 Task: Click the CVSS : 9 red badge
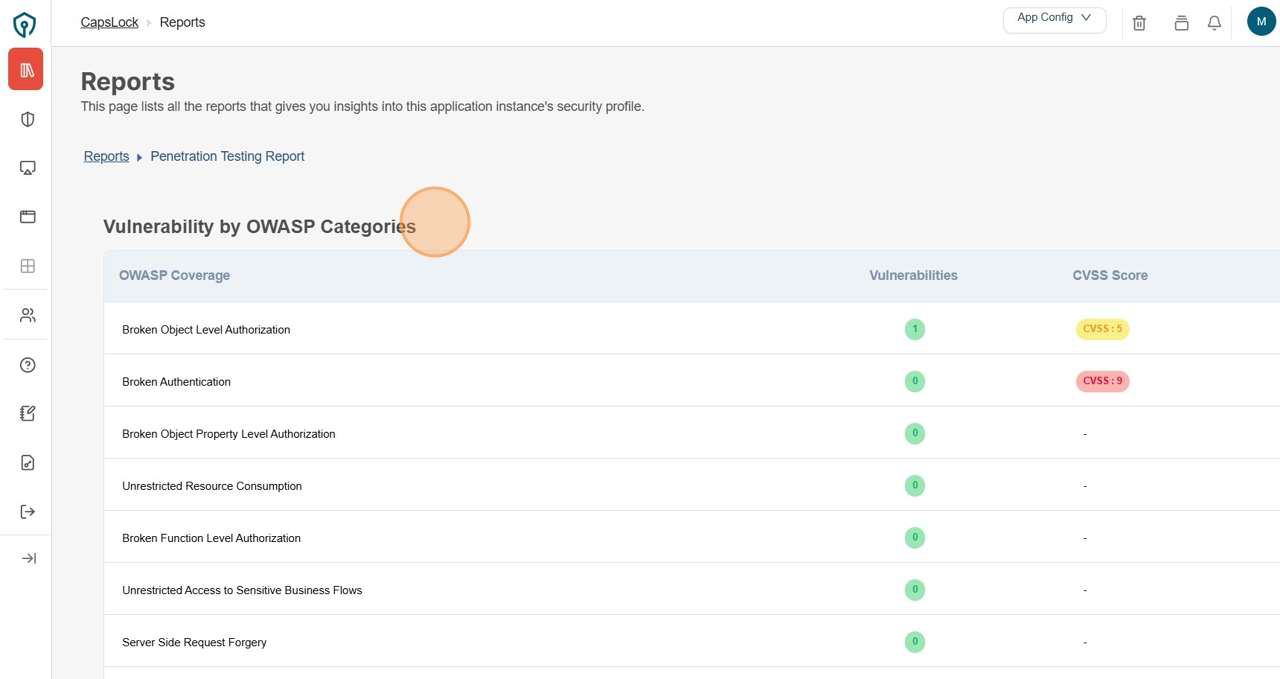[1102, 381]
